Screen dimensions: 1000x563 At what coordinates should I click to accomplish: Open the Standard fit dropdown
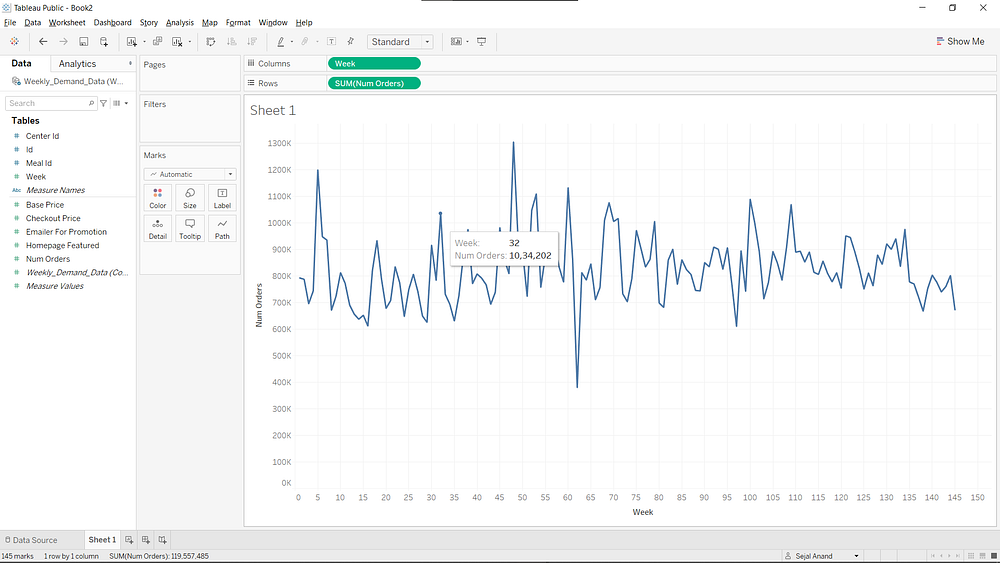pyautogui.click(x=399, y=42)
